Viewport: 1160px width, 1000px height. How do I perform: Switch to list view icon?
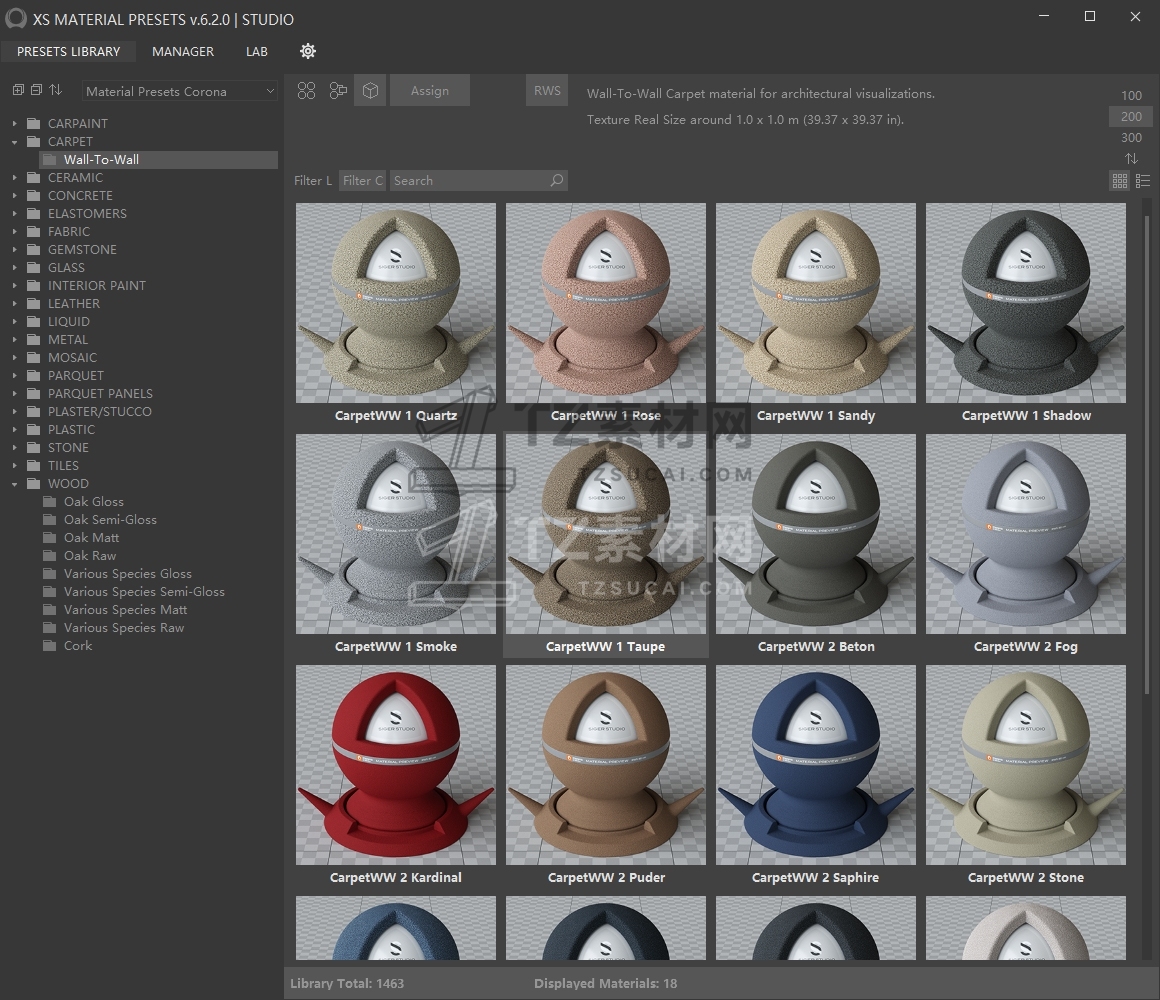pyautogui.click(x=1143, y=181)
